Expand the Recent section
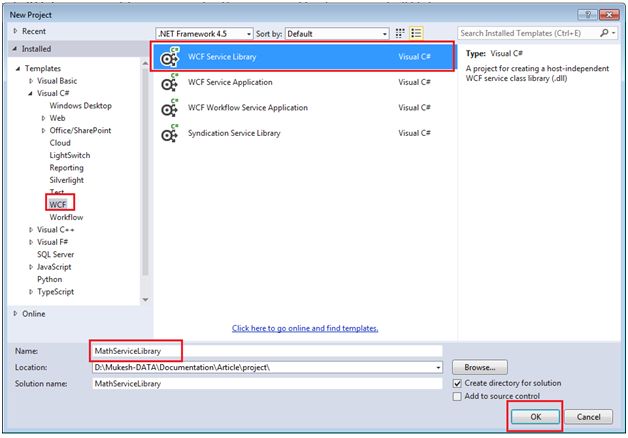628x438 pixels. click(15, 31)
